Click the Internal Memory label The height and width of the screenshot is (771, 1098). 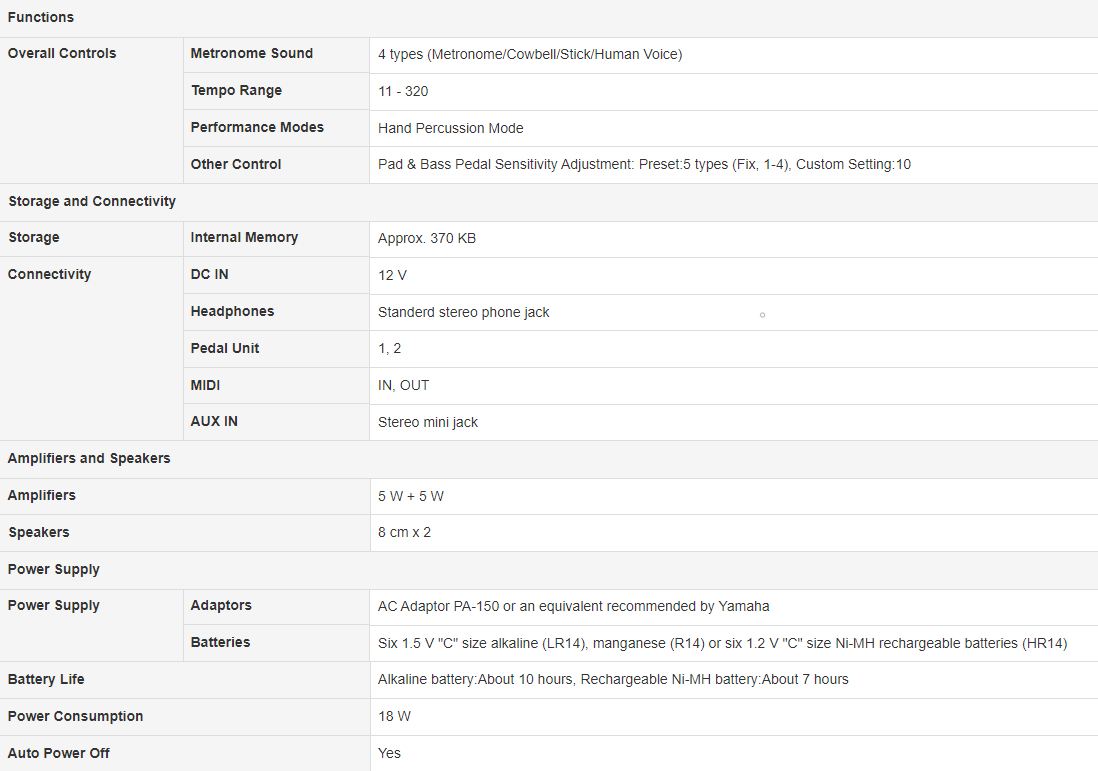click(244, 237)
